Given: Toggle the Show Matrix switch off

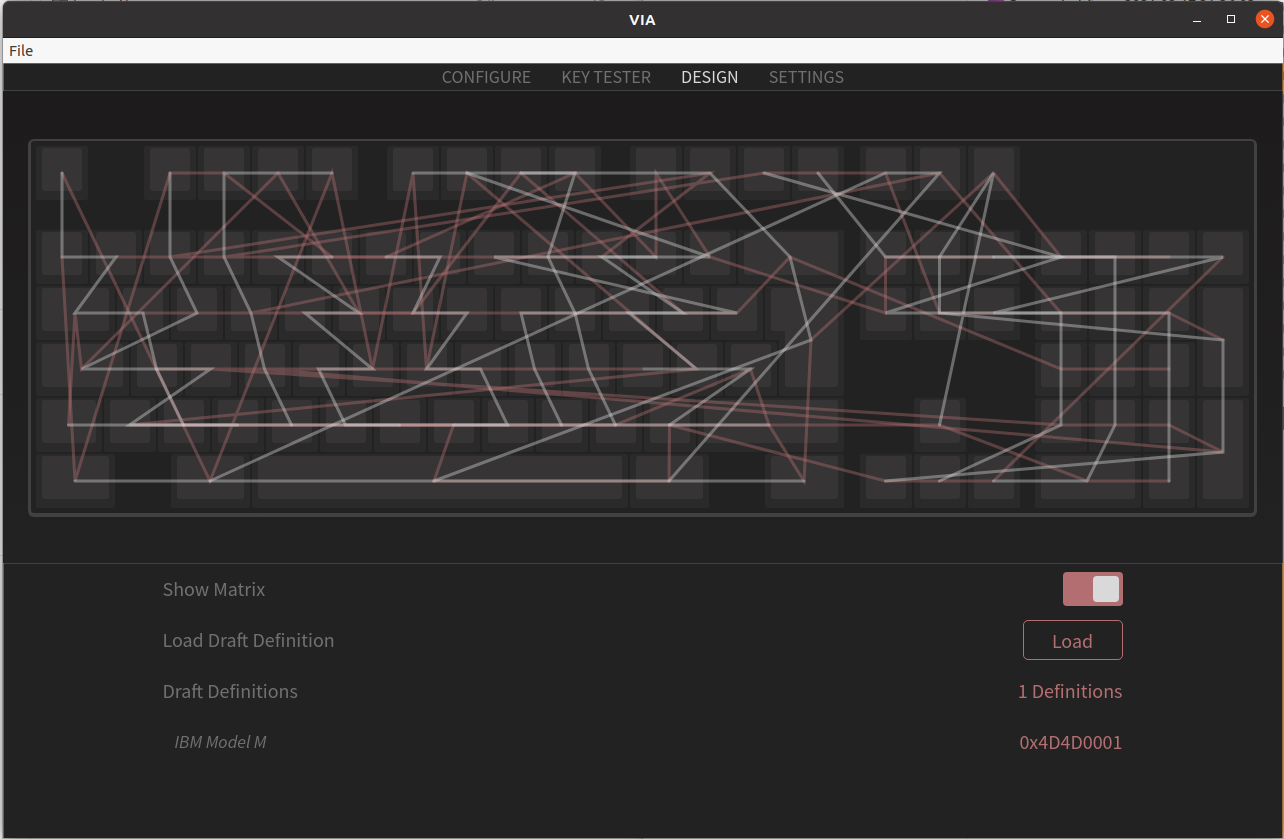Looking at the screenshot, I should 1092,589.
